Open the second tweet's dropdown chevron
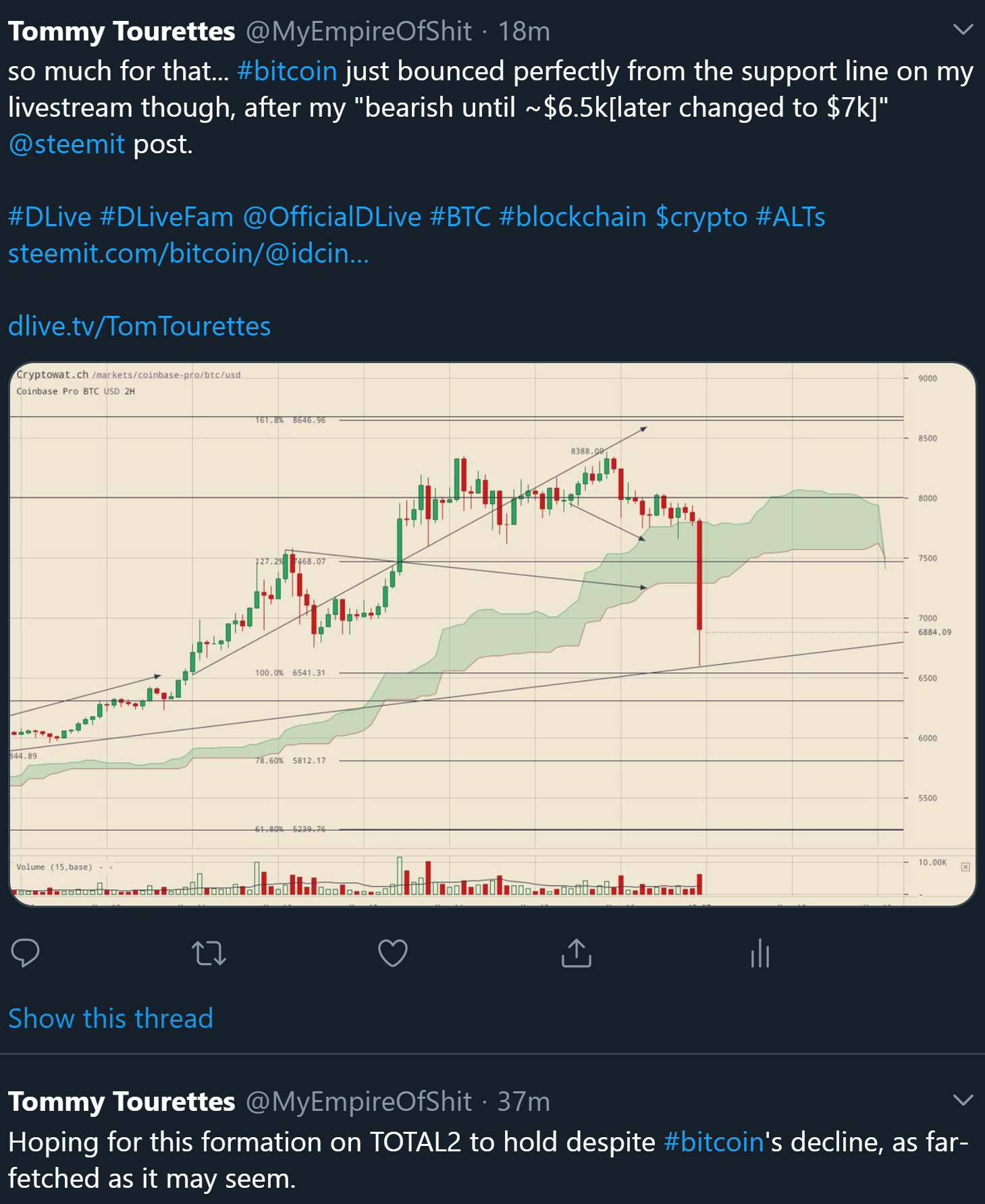The width and height of the screenshot is (985, 1204). (x=962, y=1100)
